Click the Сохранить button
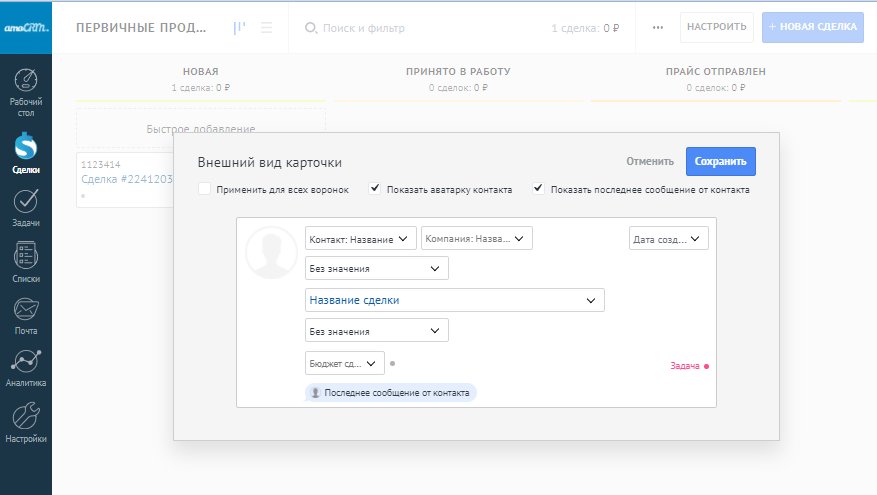This screenshot has height=495, width=877. tap(720, 161)
